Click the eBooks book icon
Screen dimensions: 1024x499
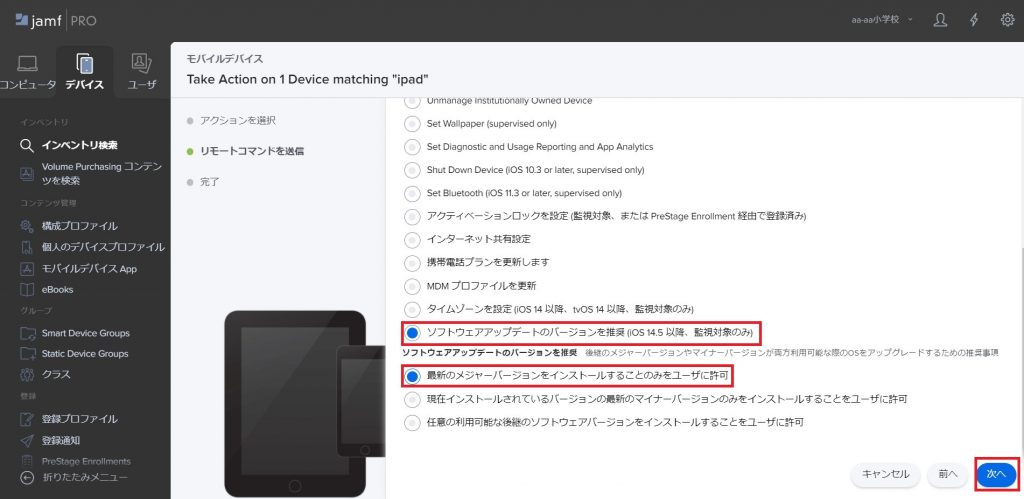coord(27,289)
